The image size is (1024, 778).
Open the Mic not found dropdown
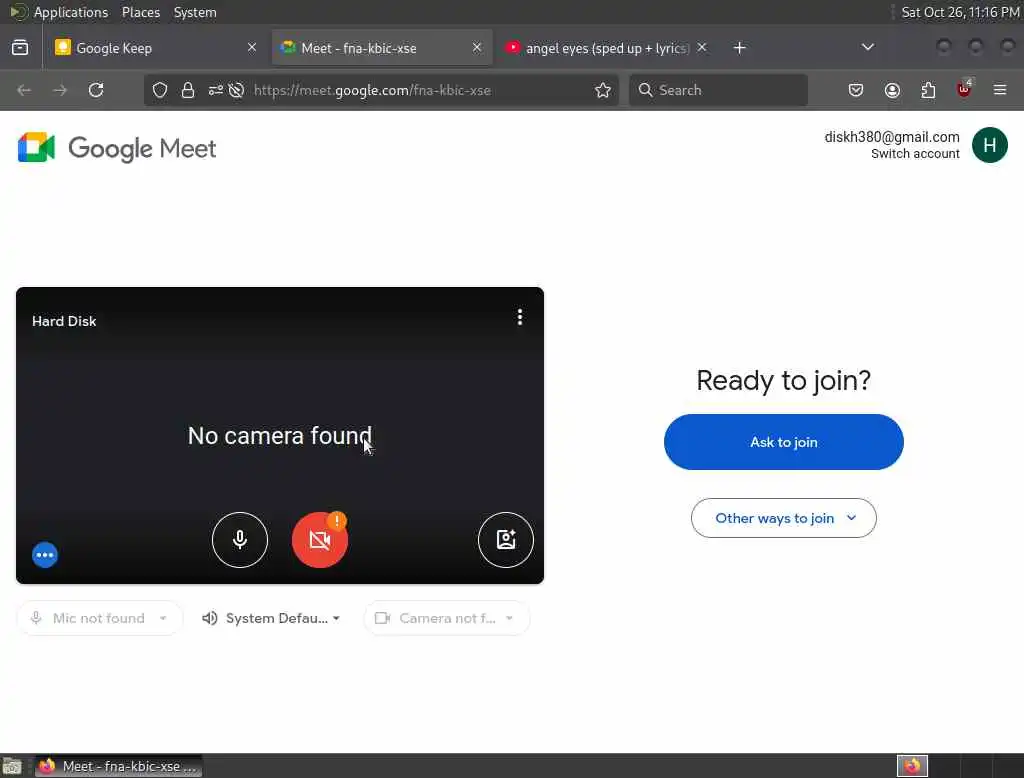[99, 618]
